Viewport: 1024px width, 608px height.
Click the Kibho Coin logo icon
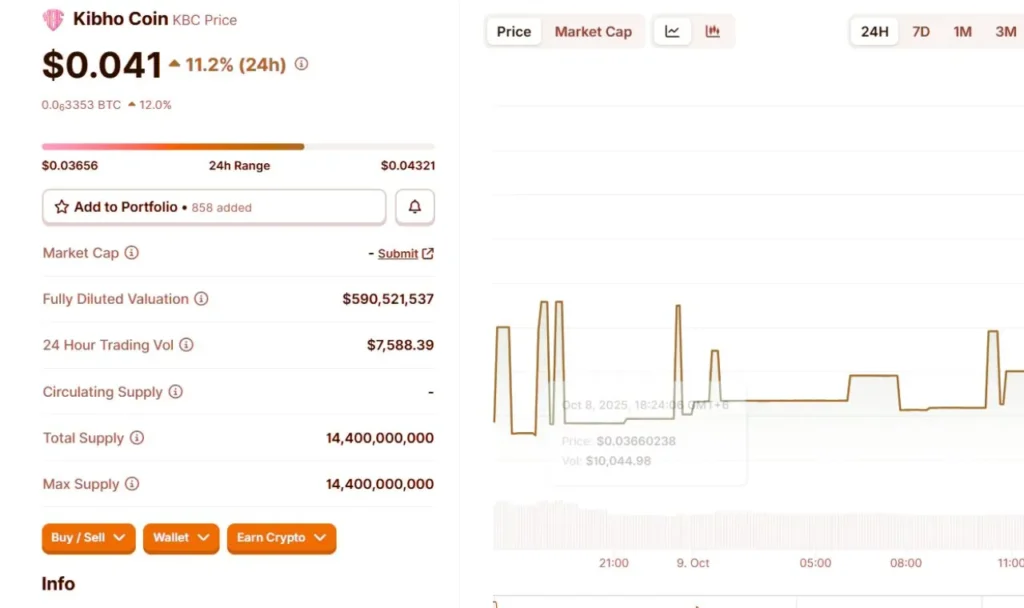(53, 19)
